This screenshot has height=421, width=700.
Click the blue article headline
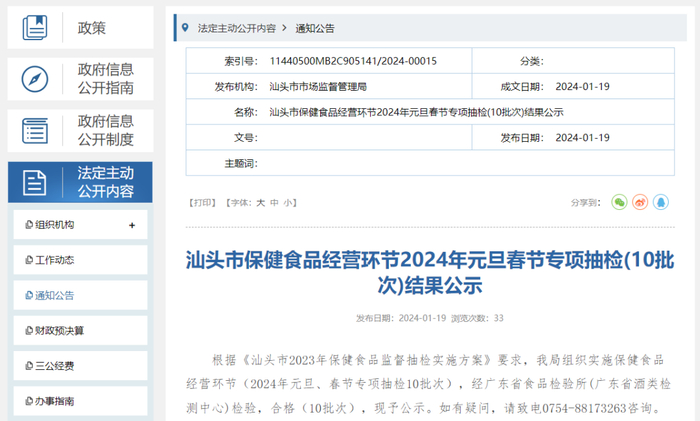430,272
